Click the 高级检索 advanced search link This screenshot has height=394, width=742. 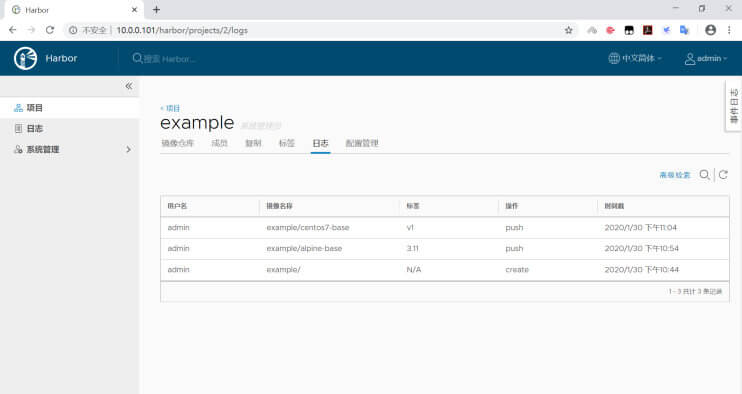675,175
